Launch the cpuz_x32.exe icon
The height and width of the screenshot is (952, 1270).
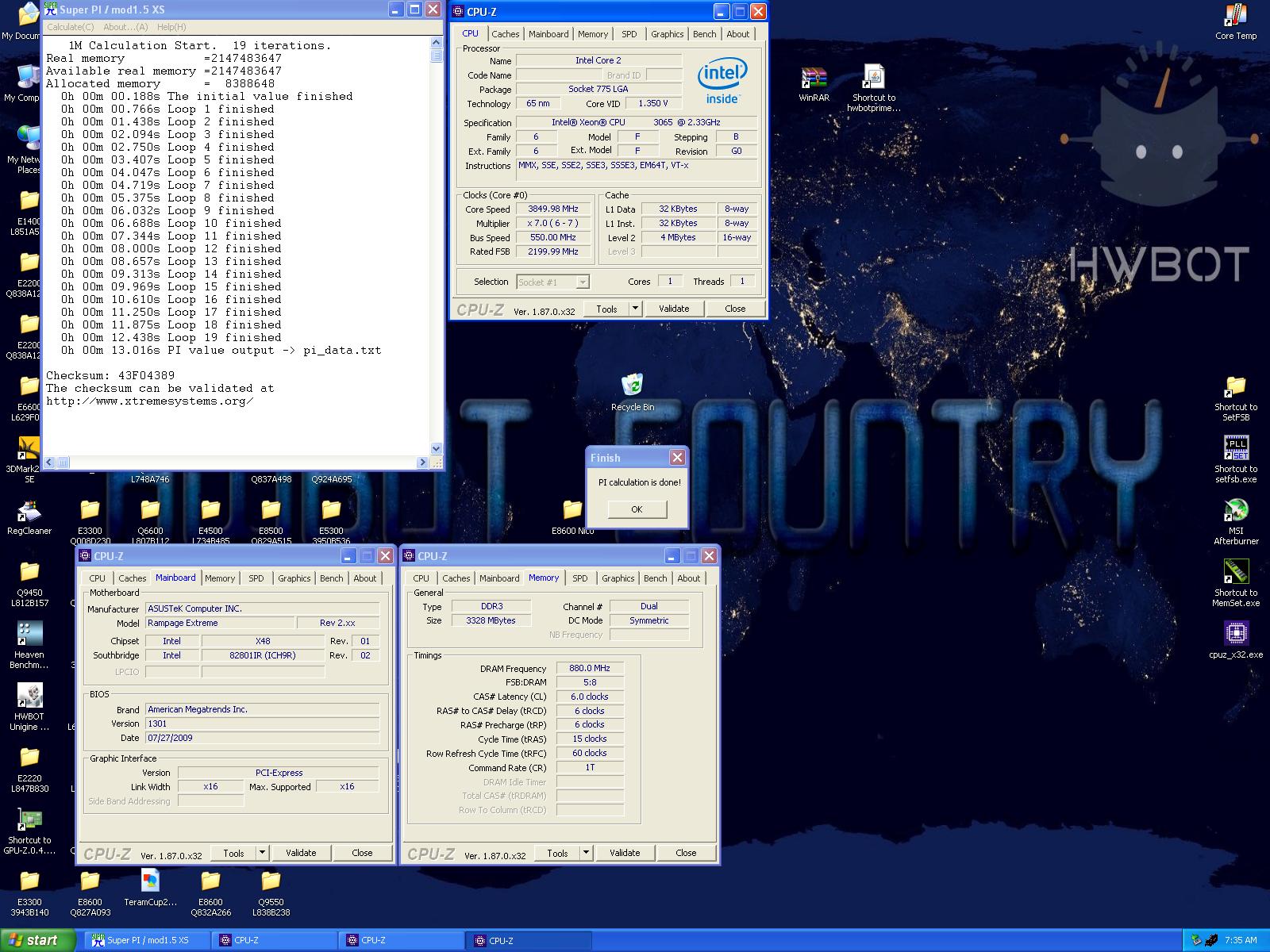tap(1236, 633)
